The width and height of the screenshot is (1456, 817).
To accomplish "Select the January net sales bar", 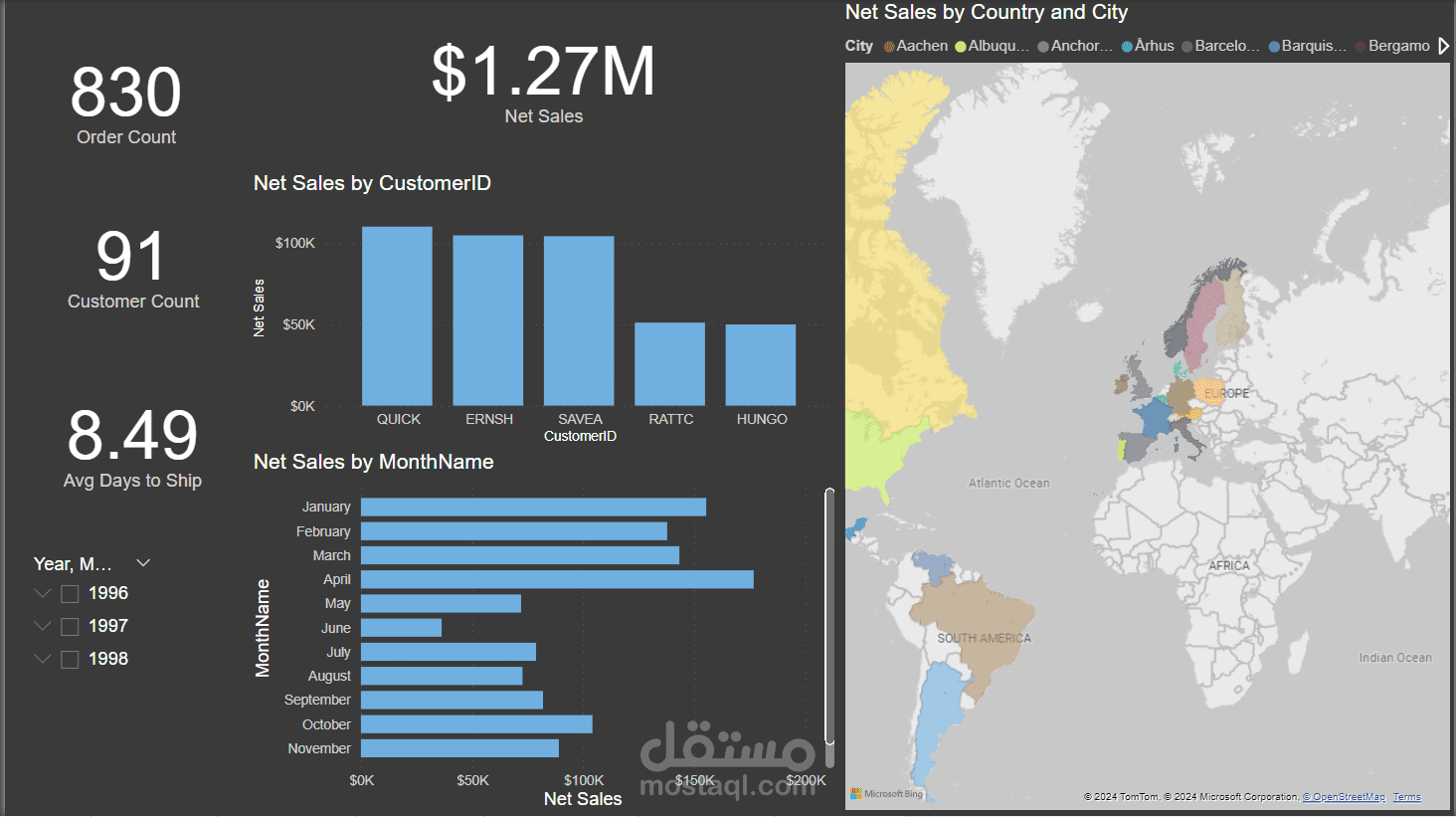I will tap(533, 508).
